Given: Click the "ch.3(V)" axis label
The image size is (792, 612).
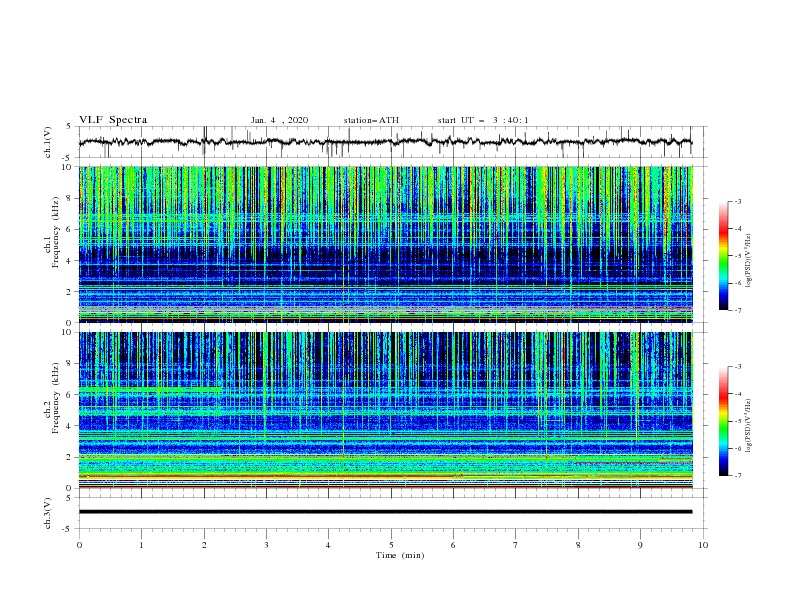Looking at the screenshot, I should pos(48,513).
